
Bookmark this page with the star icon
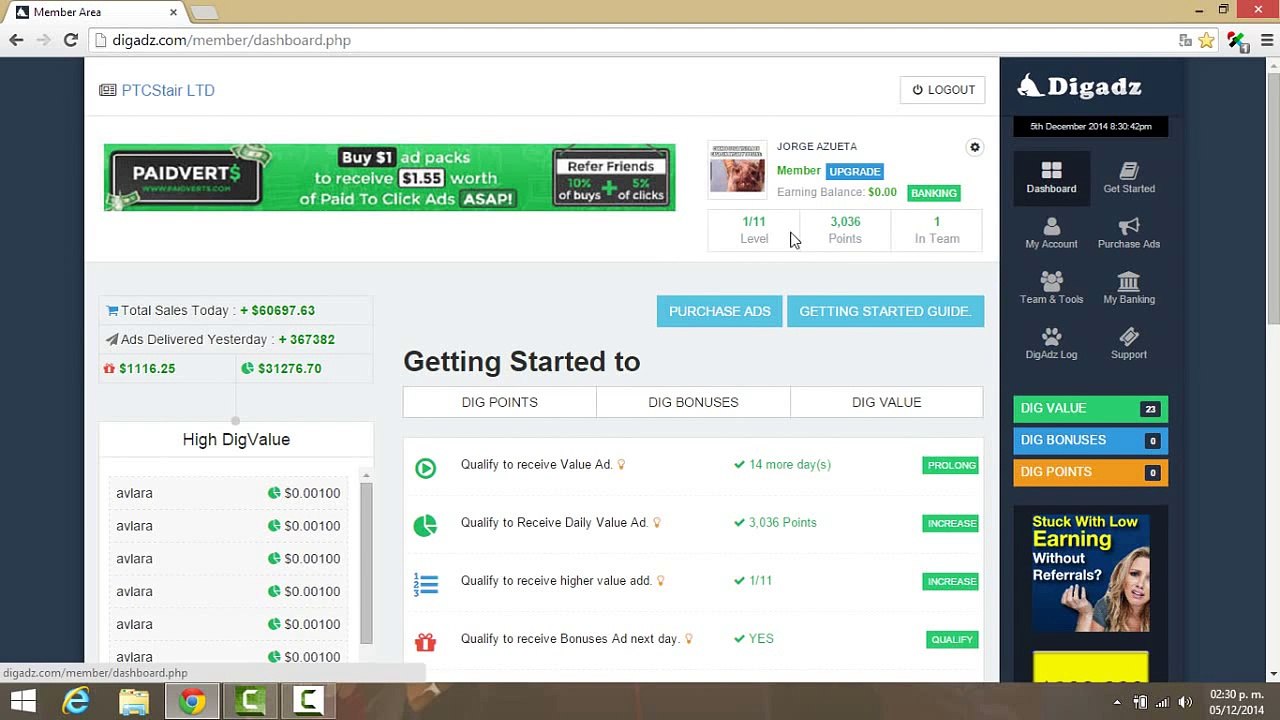1206,40
